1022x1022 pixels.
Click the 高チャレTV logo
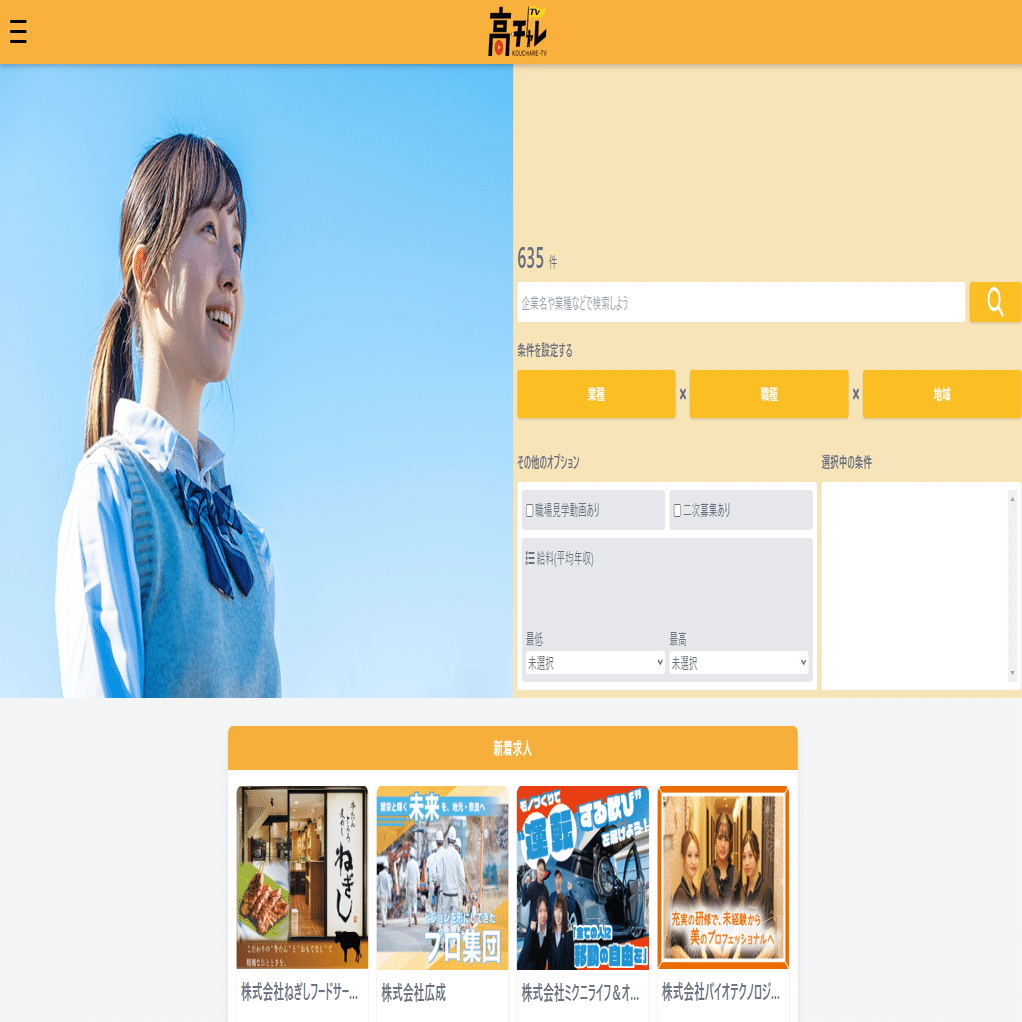click(518, 31)
